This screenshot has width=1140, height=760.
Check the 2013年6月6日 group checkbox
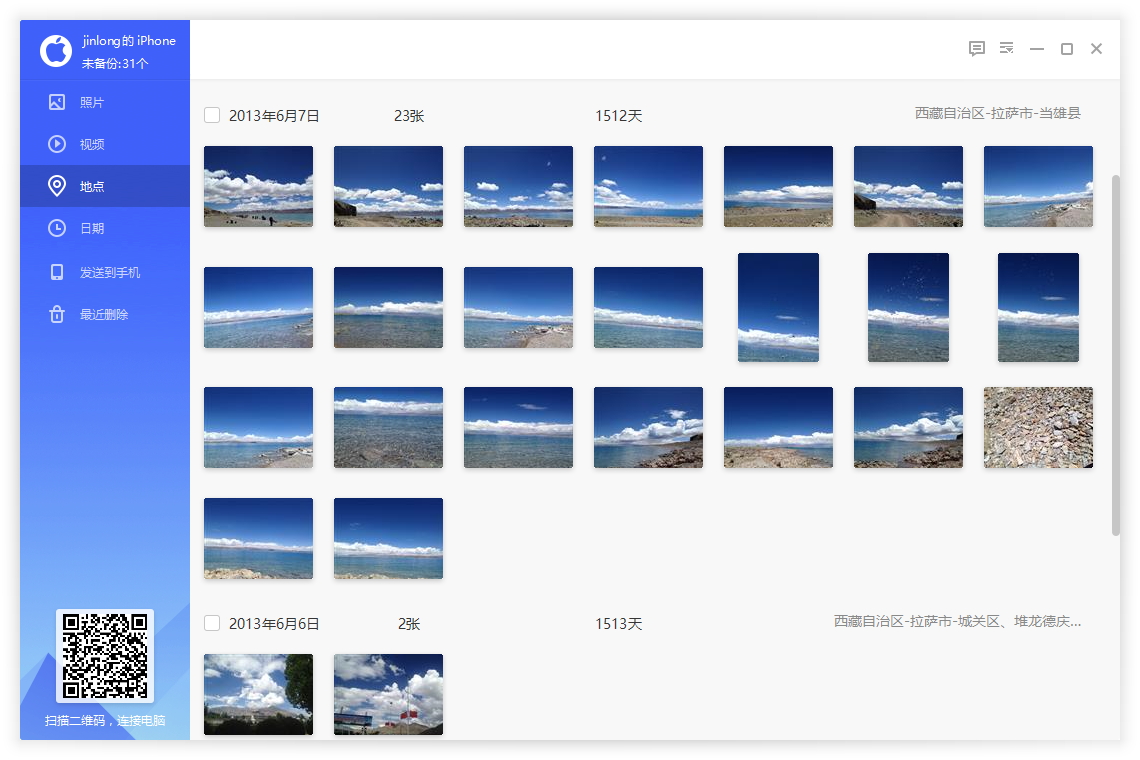[212, 623]
